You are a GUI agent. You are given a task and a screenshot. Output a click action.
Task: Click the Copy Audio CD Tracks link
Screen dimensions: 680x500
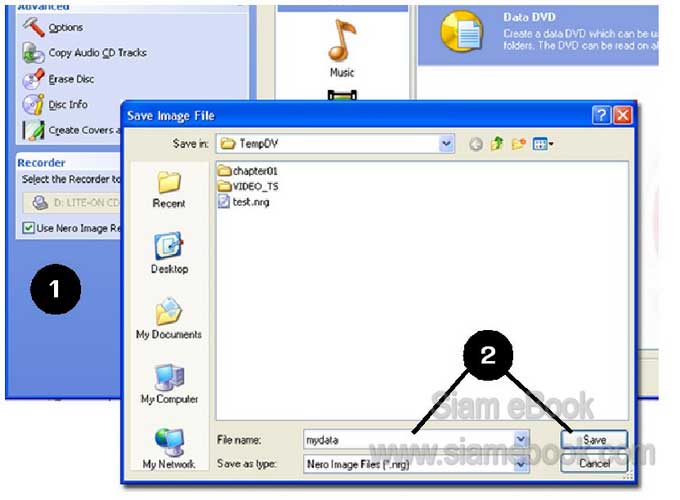pos(98,53)
